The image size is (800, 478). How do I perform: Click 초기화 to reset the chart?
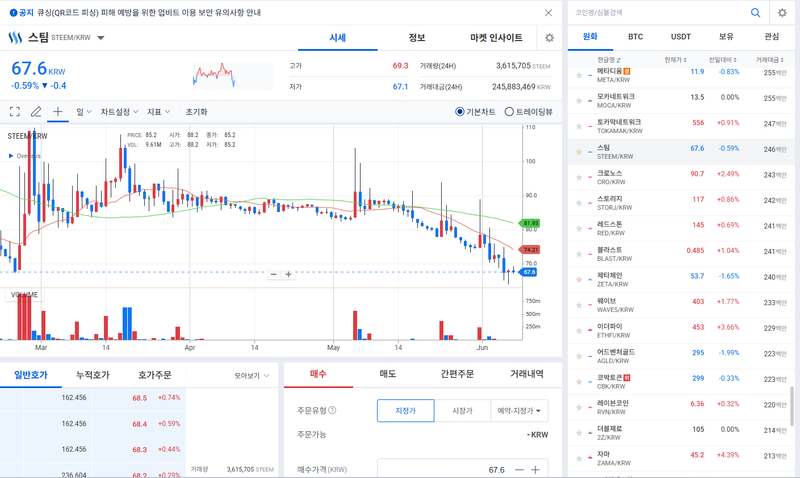pos(196,112)
